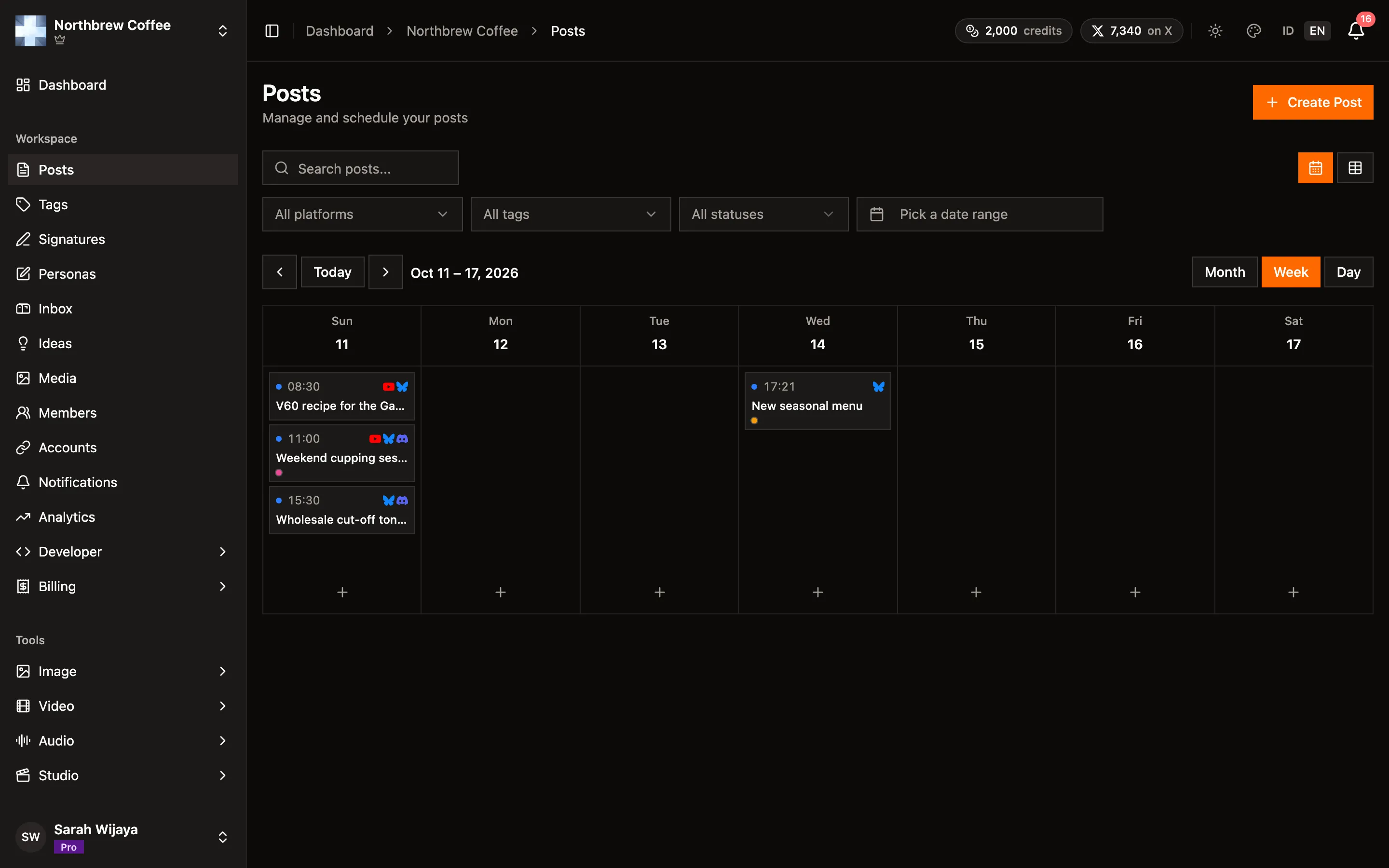Open the All platforms dropdown
Screen dimensions: 1389x868
pos(363,214)
